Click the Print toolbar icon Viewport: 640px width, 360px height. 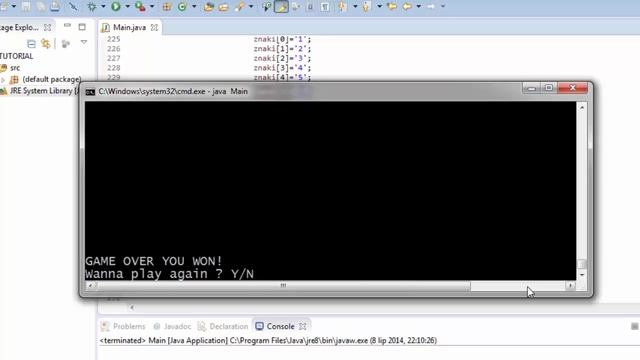tap(55, 6)
